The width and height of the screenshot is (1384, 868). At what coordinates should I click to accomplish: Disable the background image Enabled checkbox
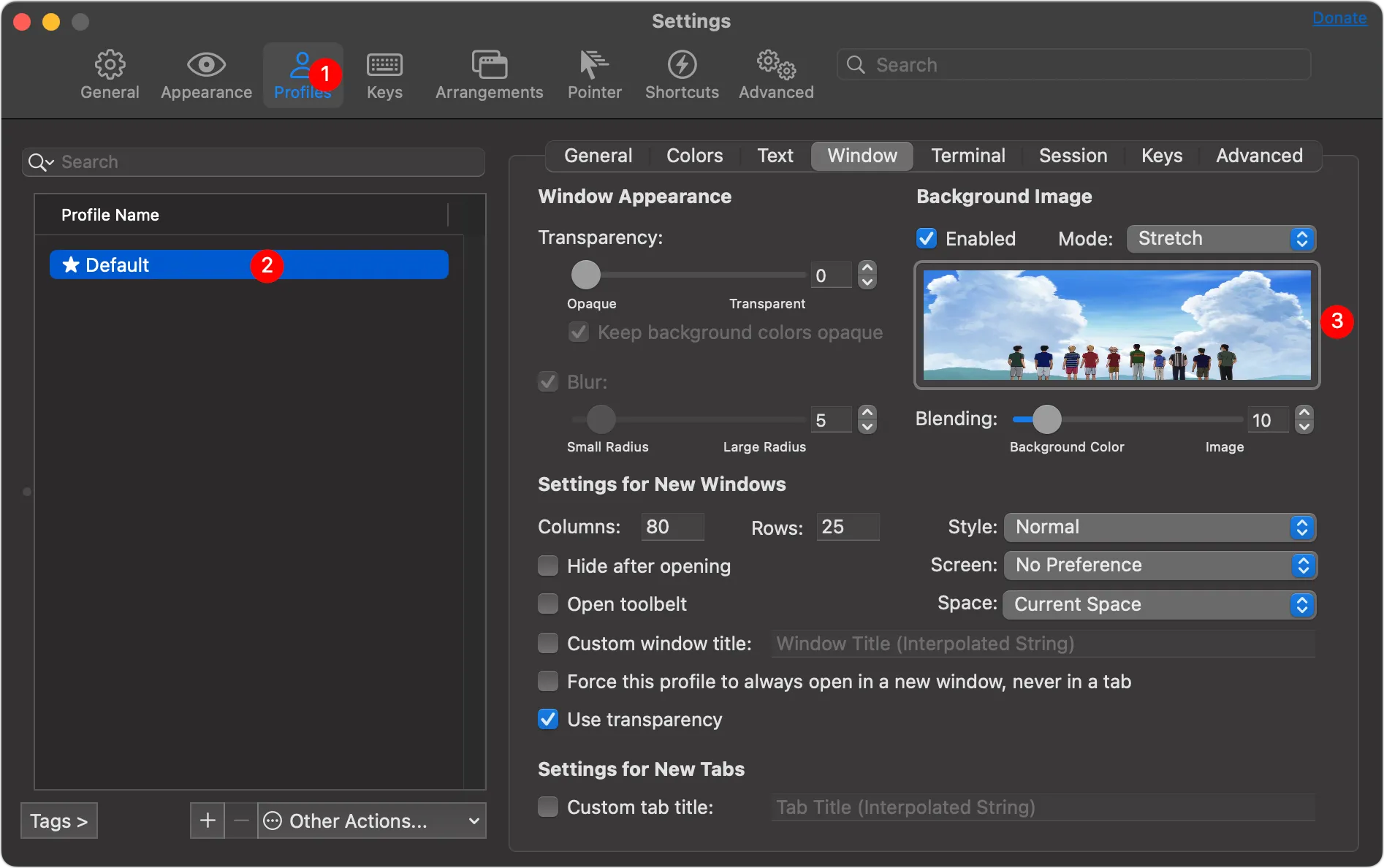click(927, 239)
